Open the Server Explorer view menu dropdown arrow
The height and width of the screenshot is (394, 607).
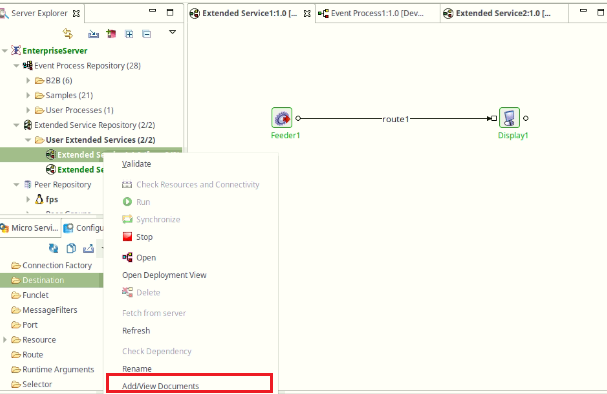point(173,32)
